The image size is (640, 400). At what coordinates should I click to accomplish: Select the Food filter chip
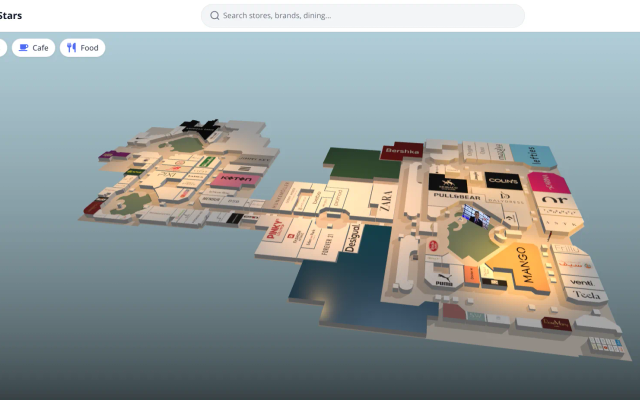[x=82, y=48]
